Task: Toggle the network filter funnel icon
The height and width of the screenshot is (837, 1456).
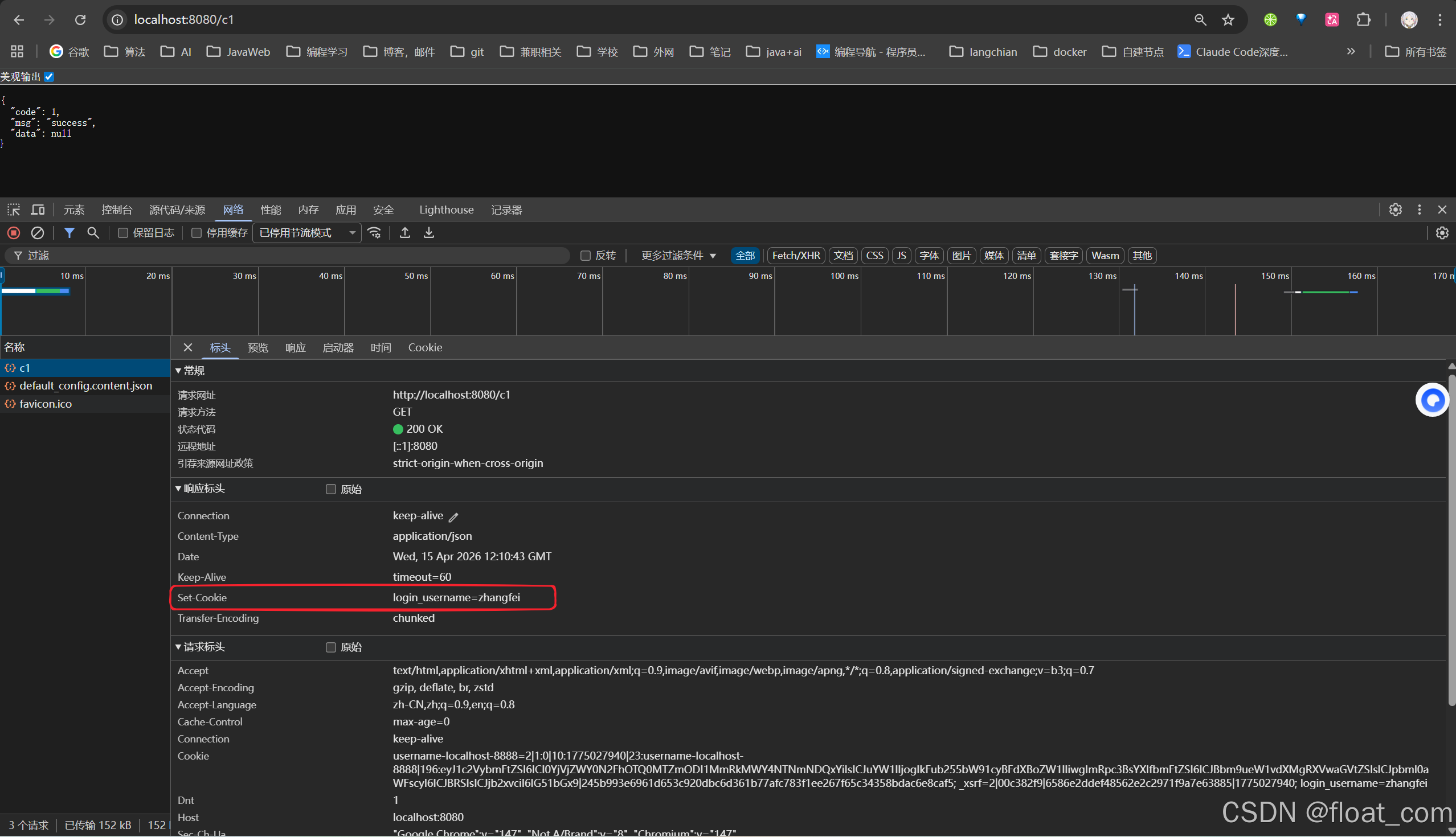Action: (69, 233)
